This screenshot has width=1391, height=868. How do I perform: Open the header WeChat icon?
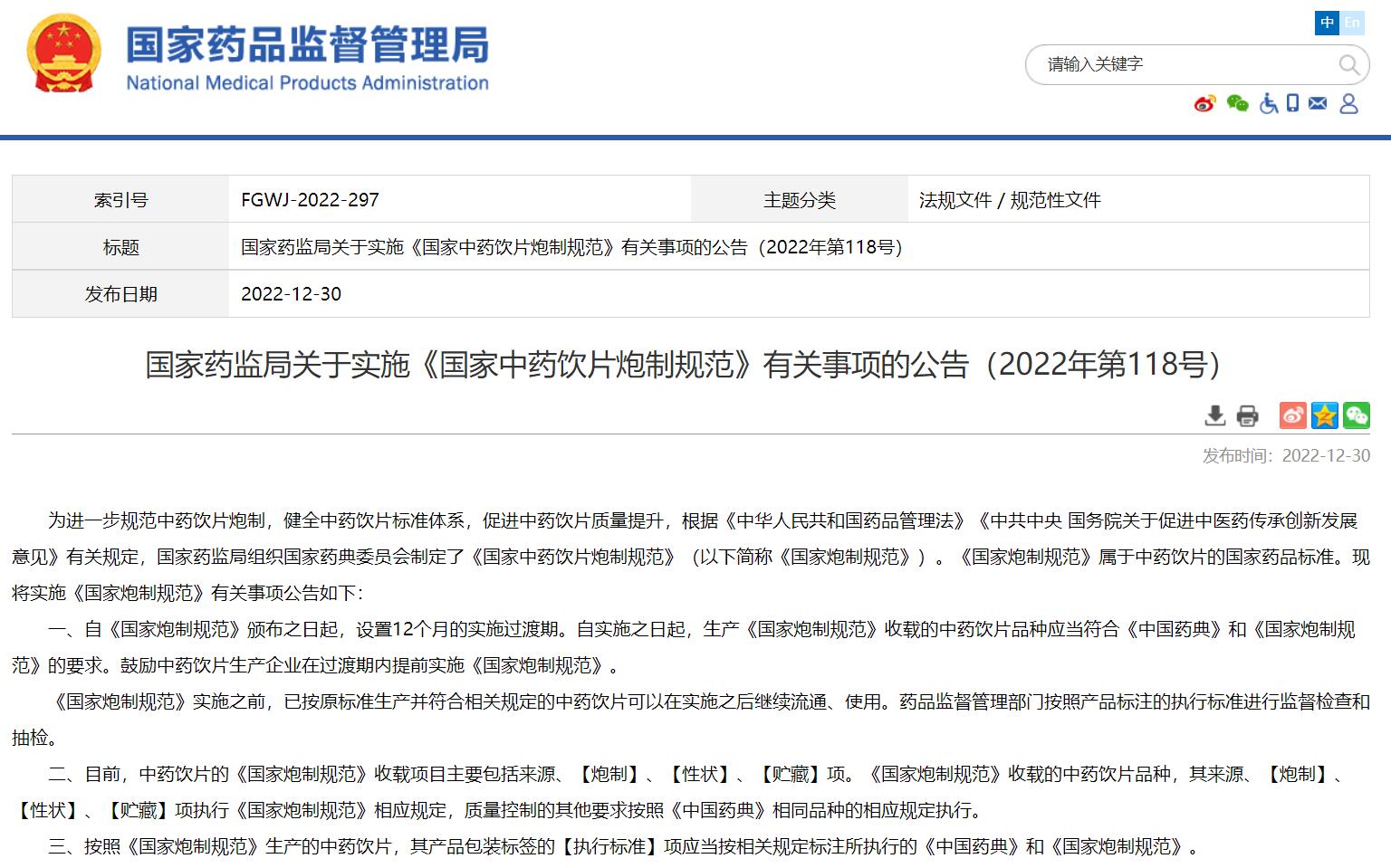pos(1237,104)
